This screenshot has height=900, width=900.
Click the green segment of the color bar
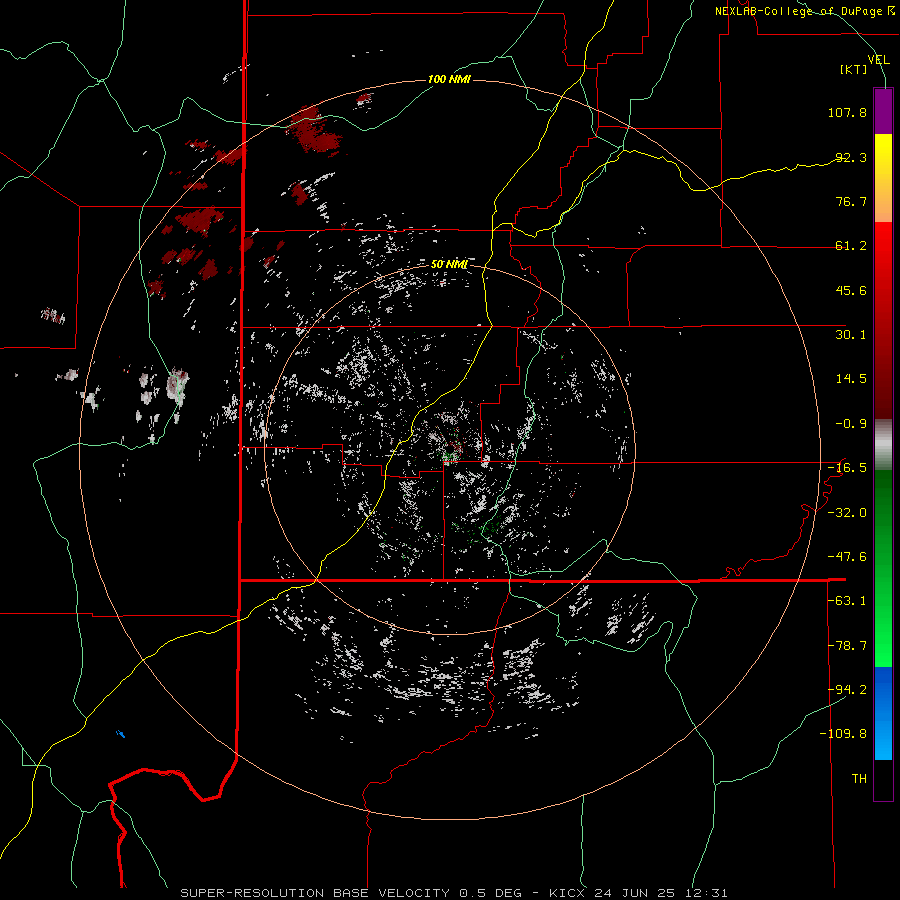[x=883, y=568]
